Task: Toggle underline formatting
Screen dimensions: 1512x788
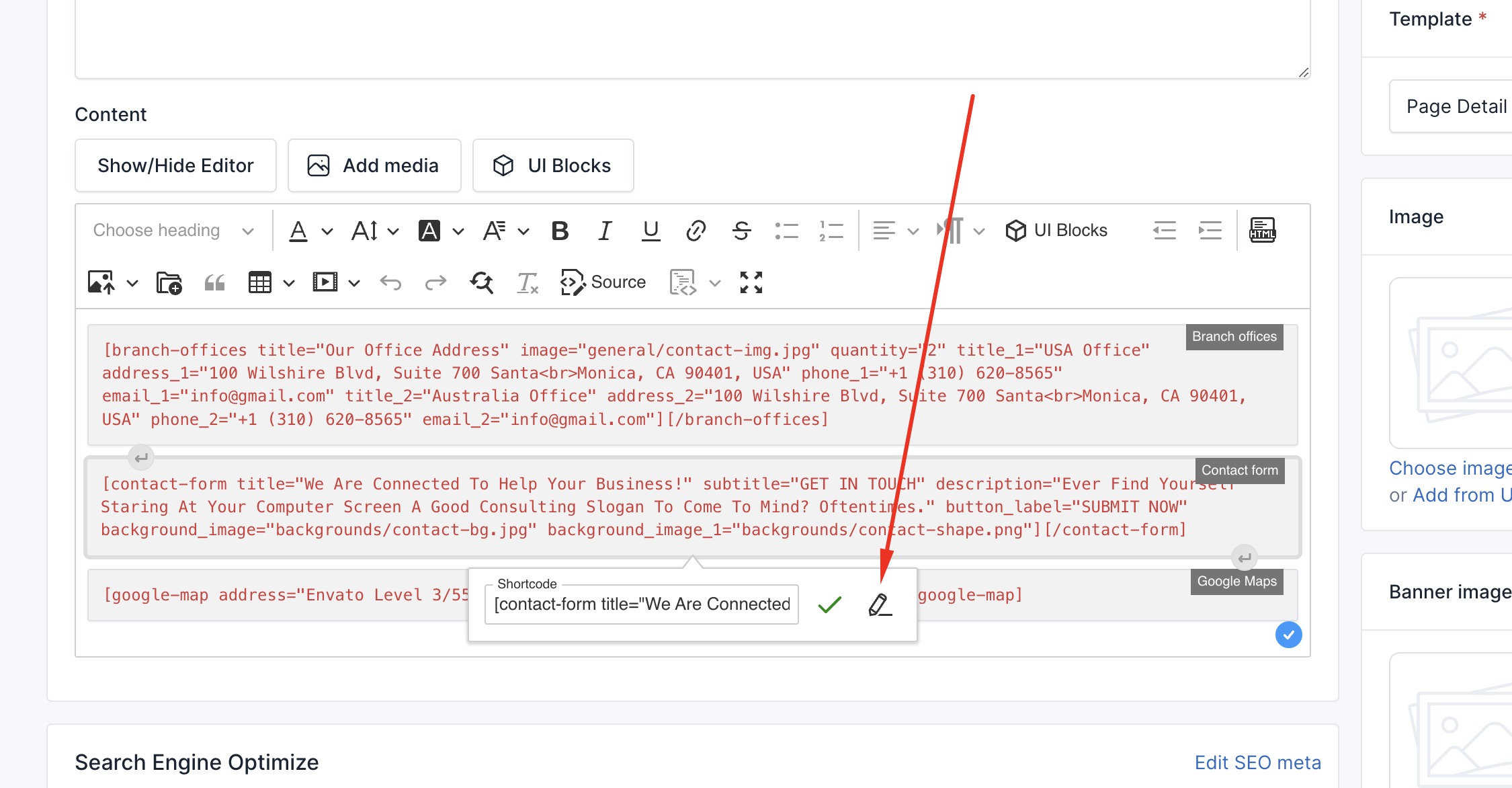Action: (x=650, y=231)
